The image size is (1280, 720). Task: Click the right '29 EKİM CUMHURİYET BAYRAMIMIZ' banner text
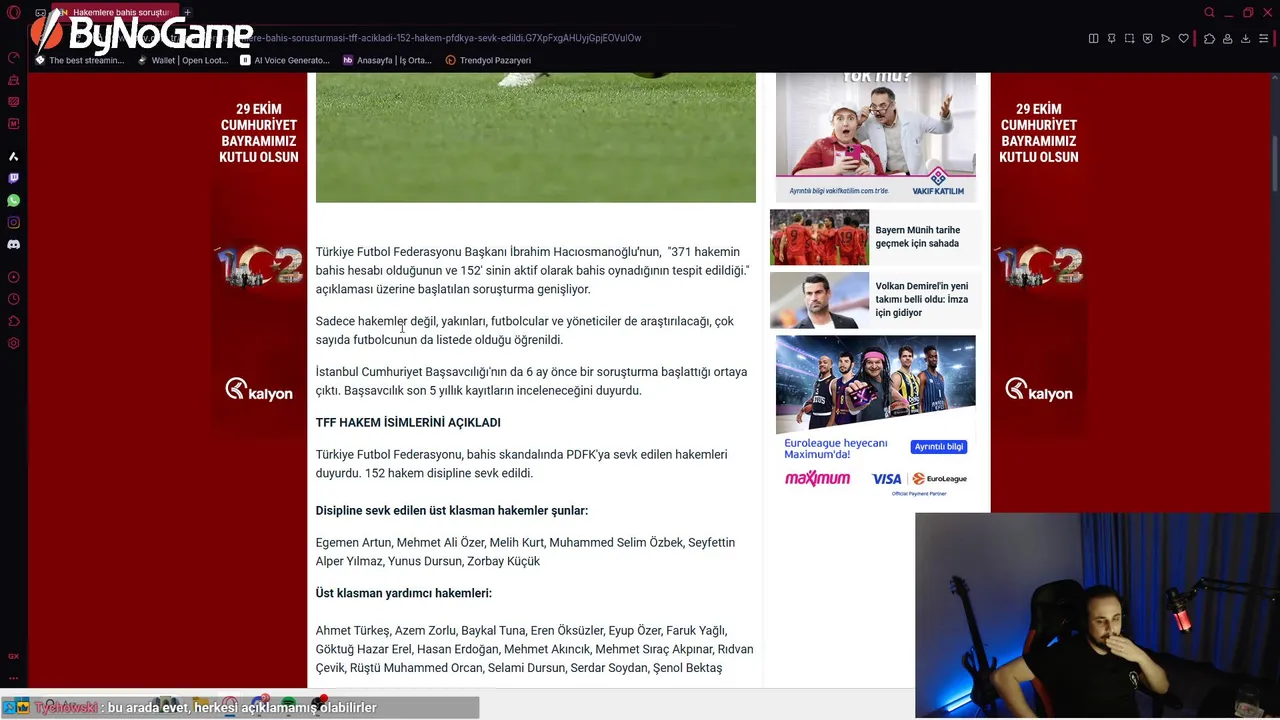(1039, 133)
